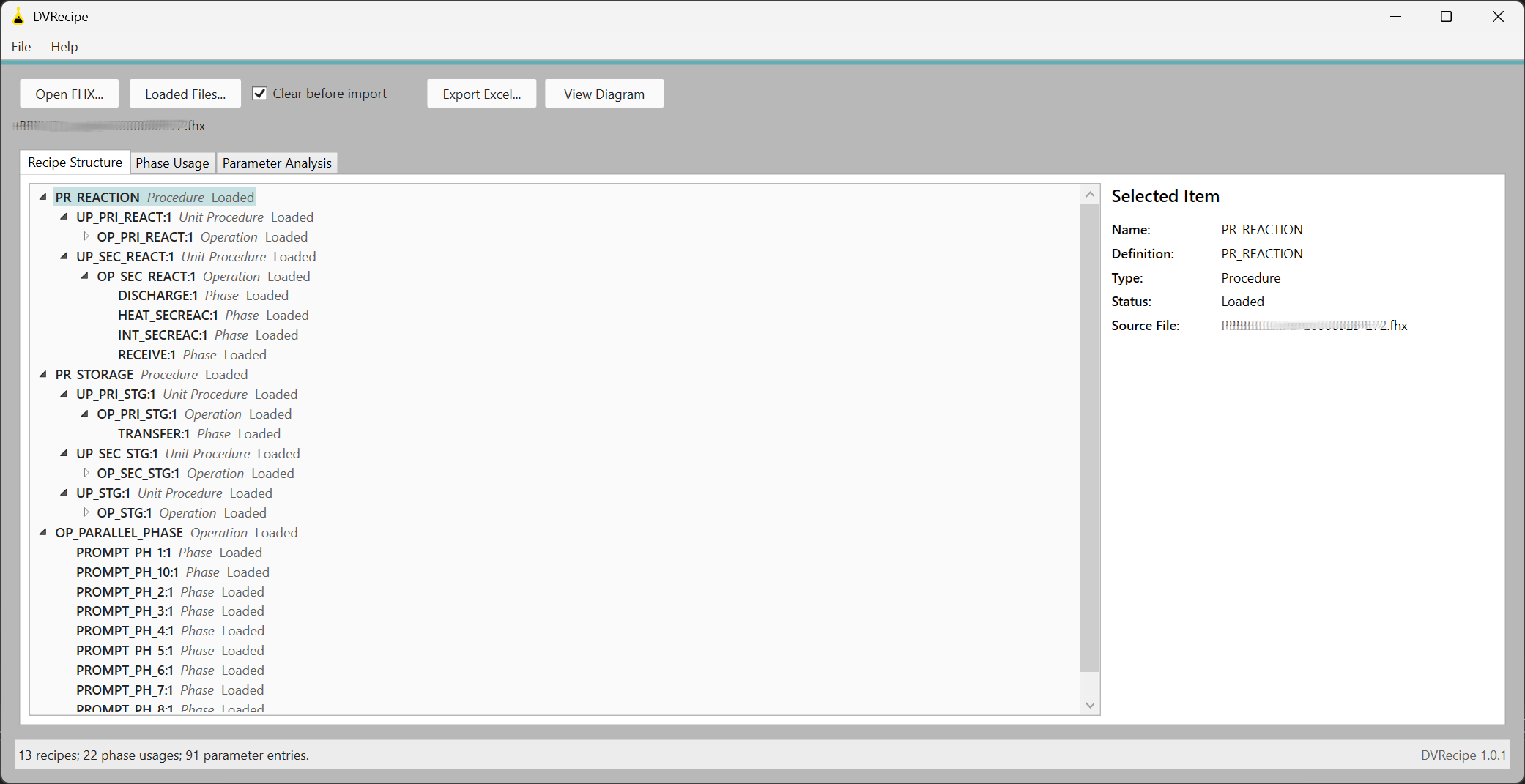Select the INT_SECREAC:1 phase row

(208, 335)
